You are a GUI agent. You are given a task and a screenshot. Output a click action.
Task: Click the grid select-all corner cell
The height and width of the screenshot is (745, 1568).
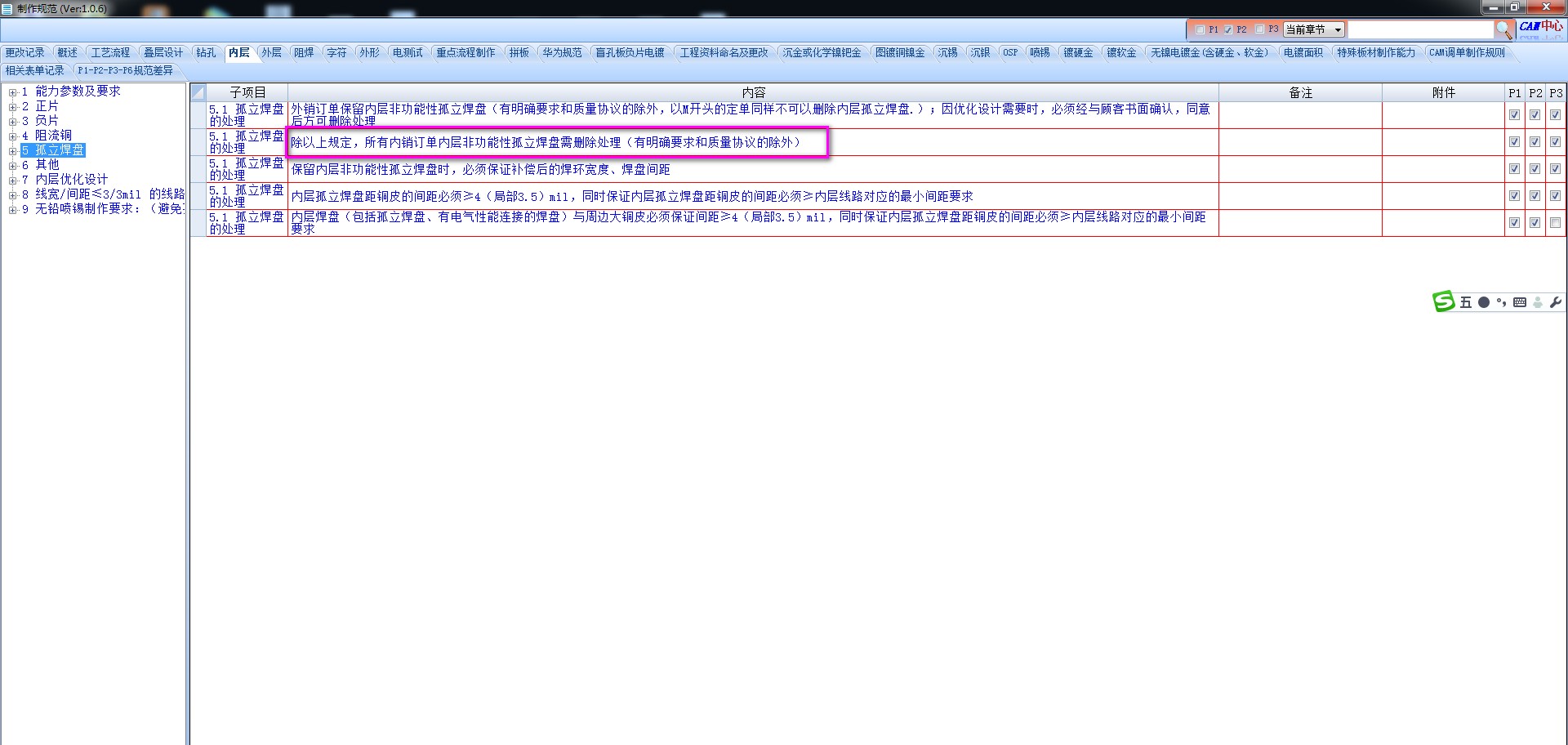[x=198, y=92]
